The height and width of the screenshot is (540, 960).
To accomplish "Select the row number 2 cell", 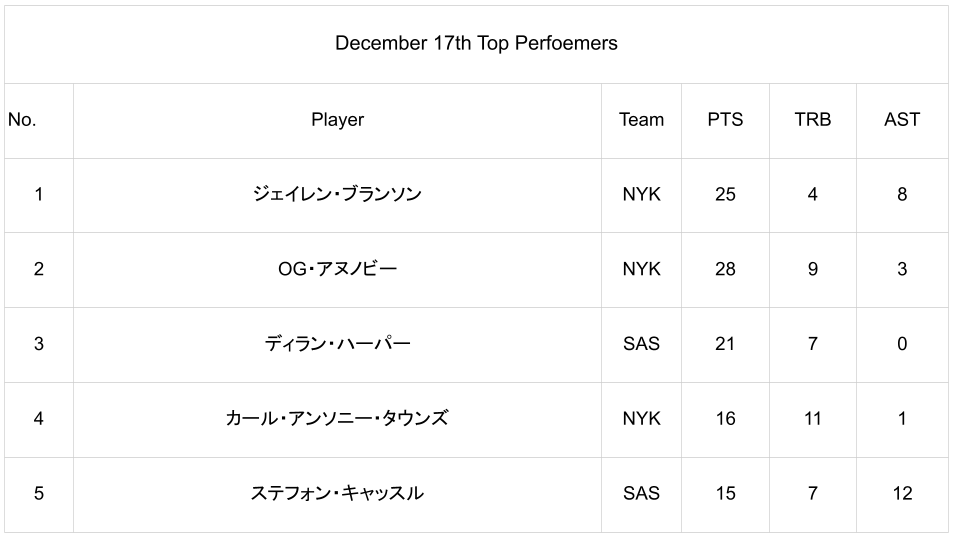I will 38,269.
